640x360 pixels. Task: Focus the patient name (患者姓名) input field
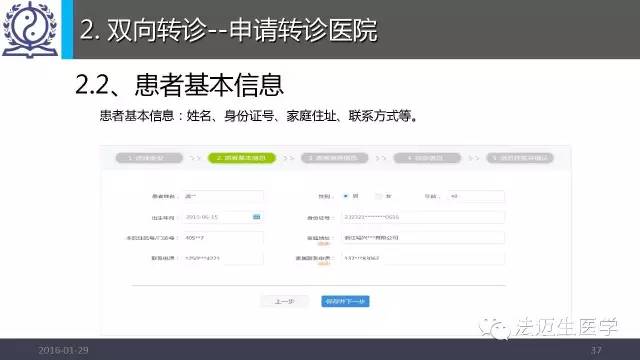pos(222,196)
